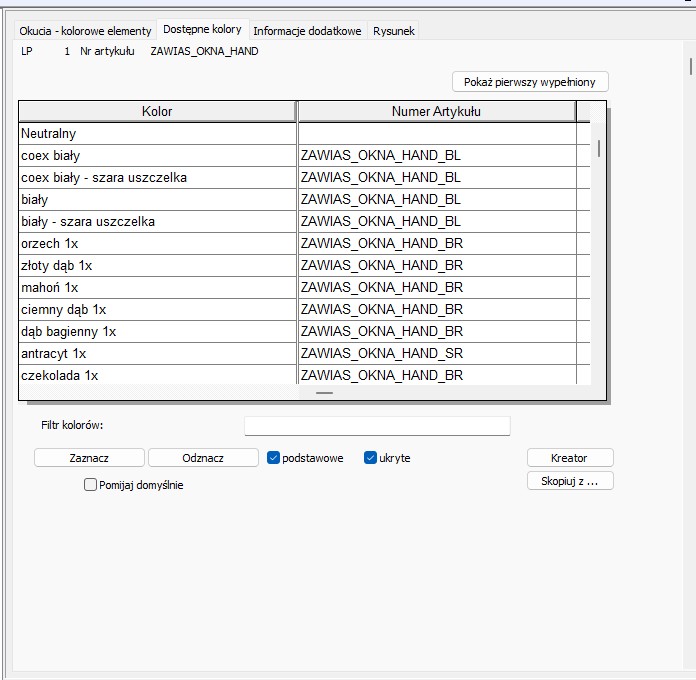Click the Odznacz button

point(203,458)
